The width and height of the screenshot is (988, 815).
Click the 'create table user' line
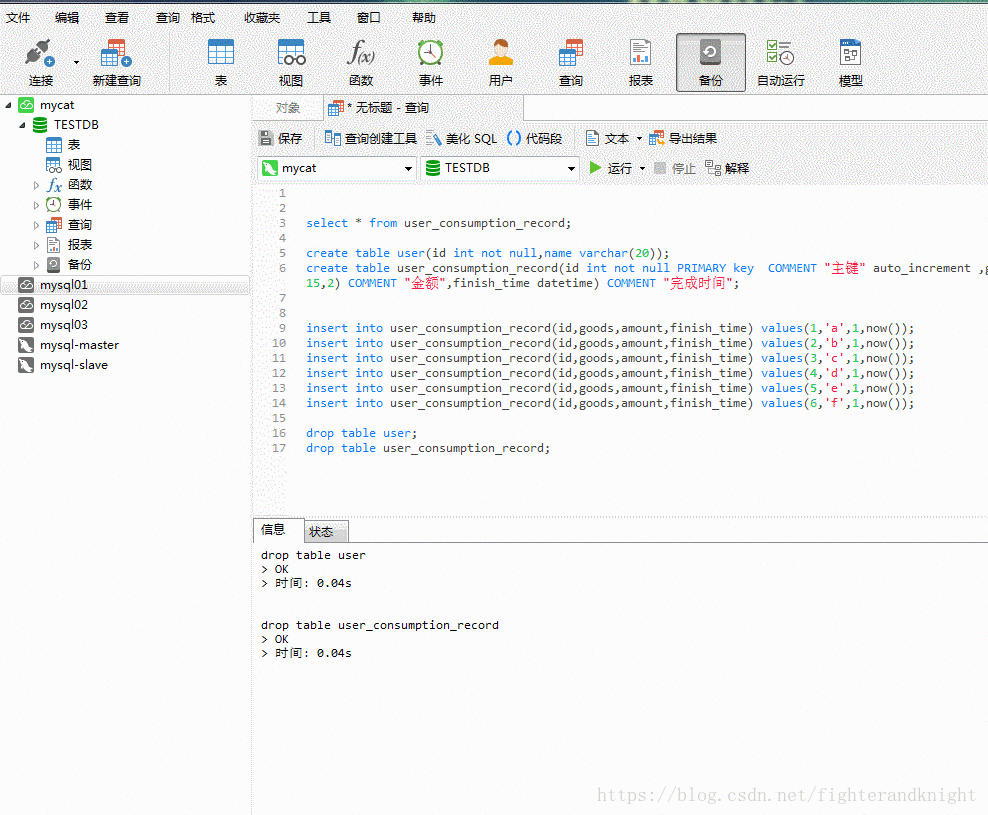(x=488, y=253)
